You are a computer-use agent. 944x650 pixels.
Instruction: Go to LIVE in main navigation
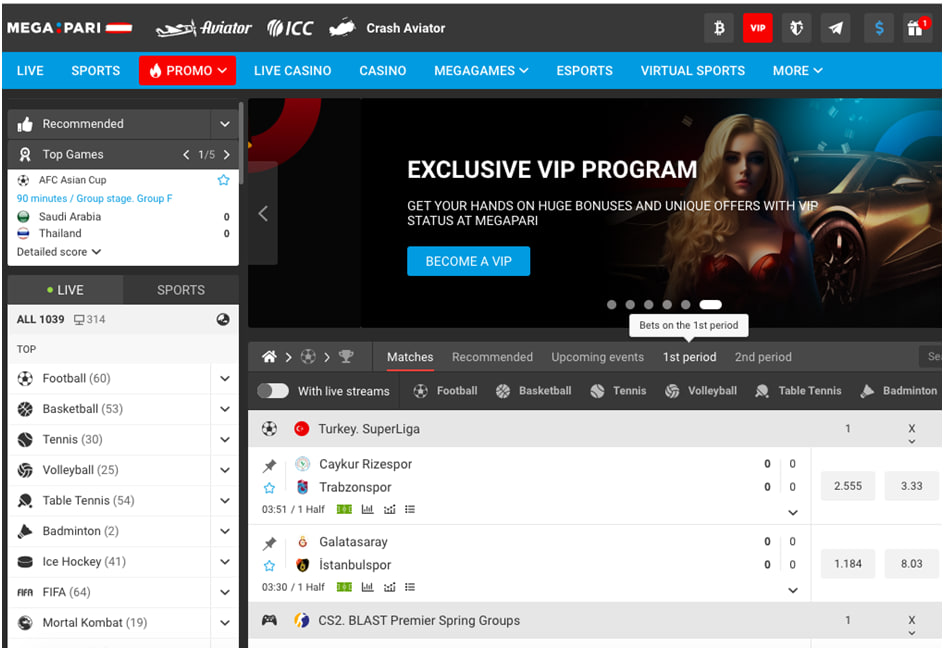[30, 70]
